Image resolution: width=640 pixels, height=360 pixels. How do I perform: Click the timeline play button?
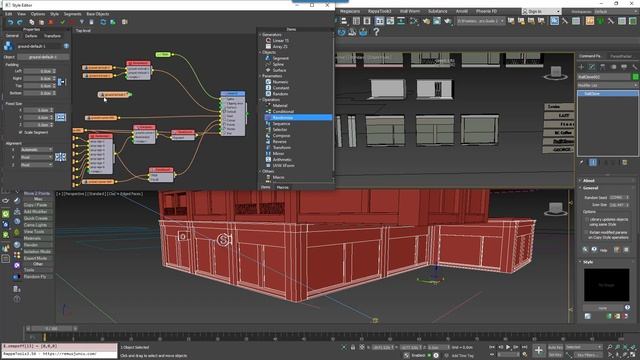pyautogui.click(x=508, y=347)
